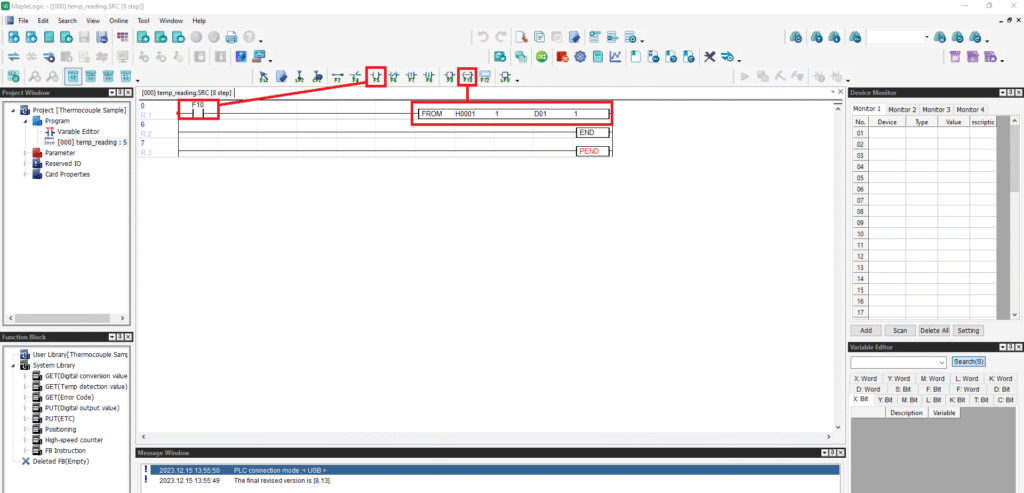Switch to the Monitor 4 tab
Viewport: 1024px width, 493px height.
click(969, 110)
